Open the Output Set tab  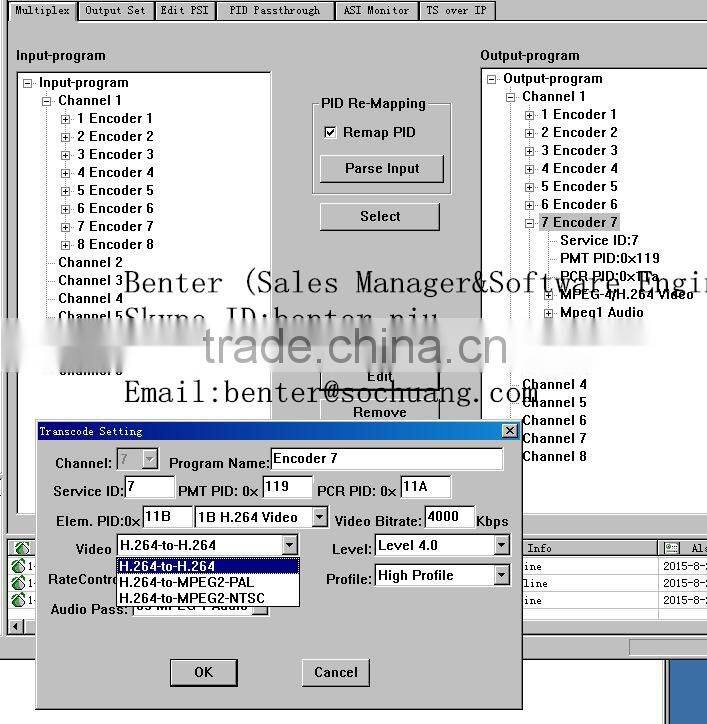pos(115,10)
